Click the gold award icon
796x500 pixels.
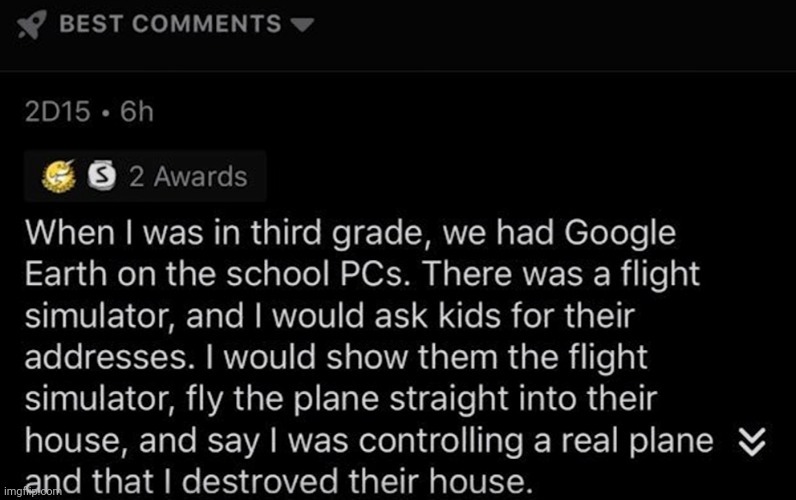tap(58, 178)
